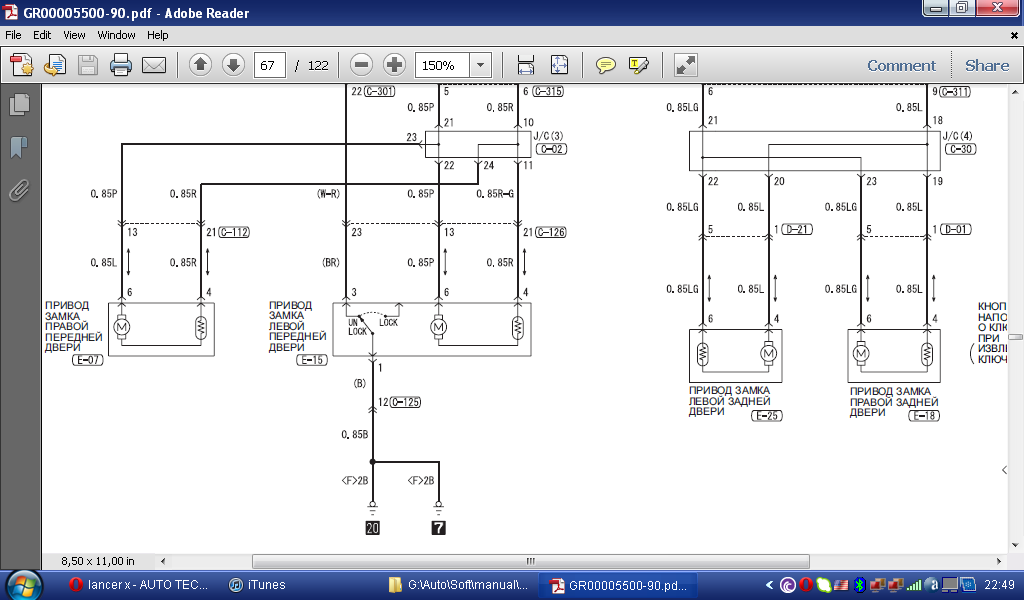Viewport: 1024px width, 600px height.
Task: Open the Comment pane
Action: (901, 65)
